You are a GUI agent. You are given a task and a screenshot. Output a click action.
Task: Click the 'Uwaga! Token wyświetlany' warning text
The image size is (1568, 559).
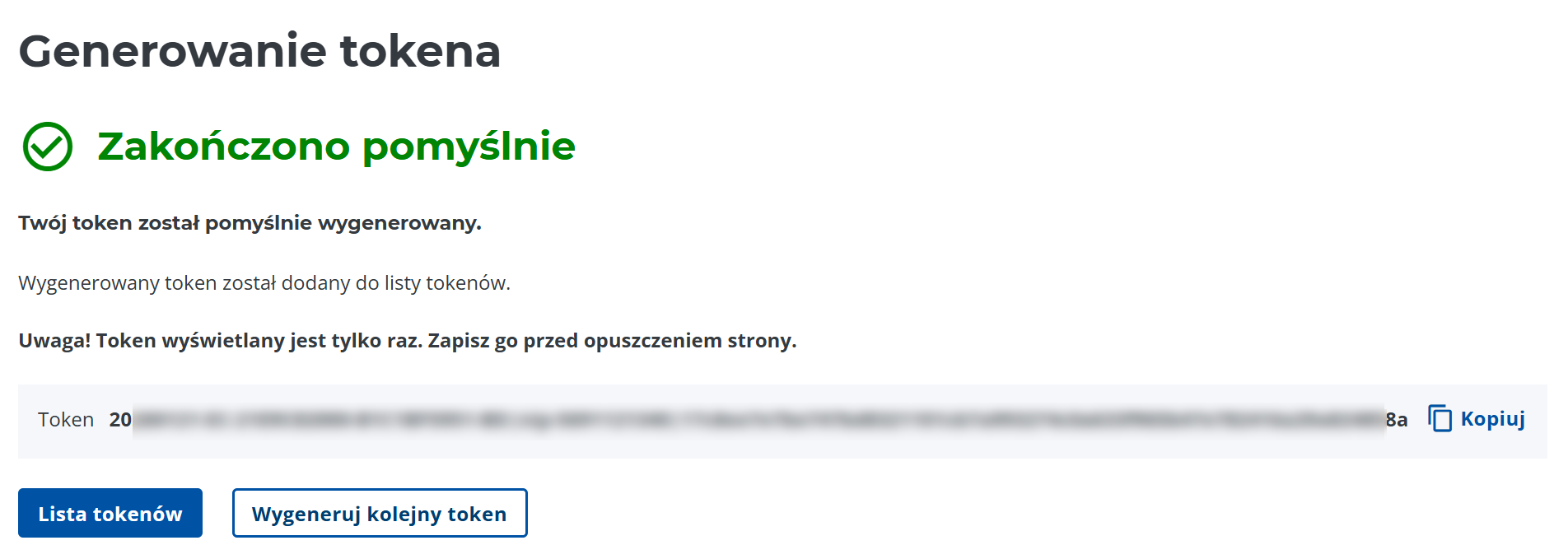coord(408,341)
